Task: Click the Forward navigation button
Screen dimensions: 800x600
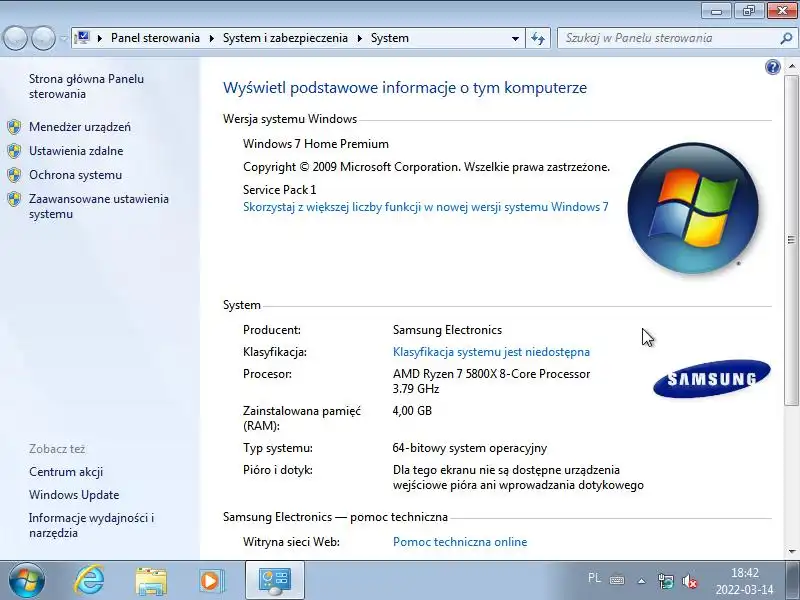Action: 43,38
